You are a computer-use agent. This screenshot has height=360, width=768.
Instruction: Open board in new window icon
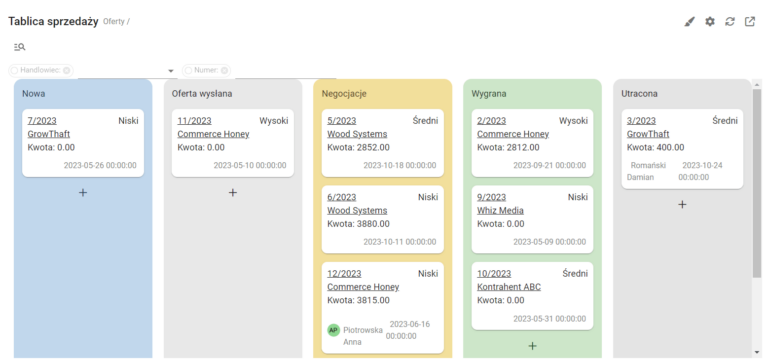[x=750, y=22]
